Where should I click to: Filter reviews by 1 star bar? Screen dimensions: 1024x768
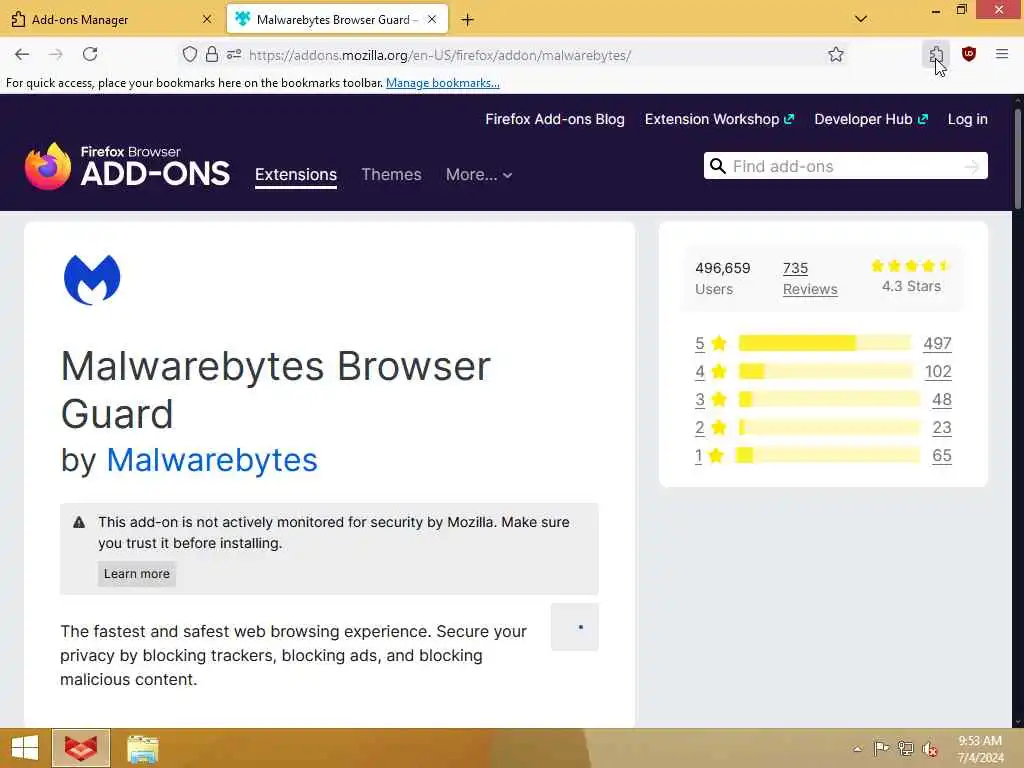tap(827, 455)
